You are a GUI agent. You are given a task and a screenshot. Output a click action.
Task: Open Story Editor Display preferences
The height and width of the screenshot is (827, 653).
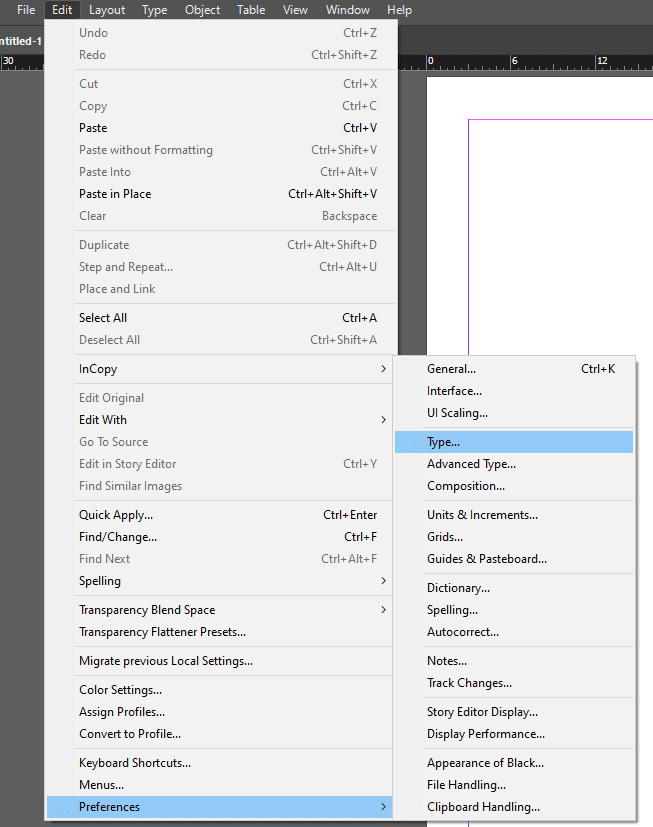pyautogui.click(x=514, y=712)
